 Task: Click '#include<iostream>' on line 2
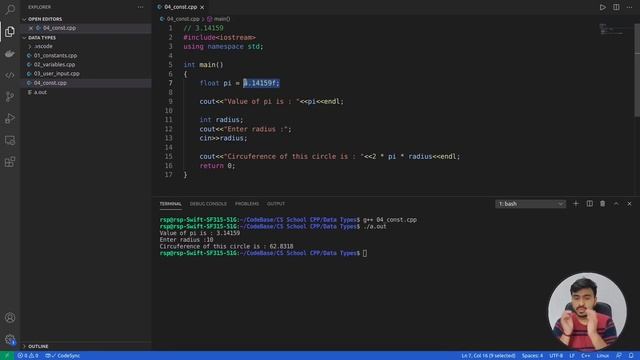[220, 38]
